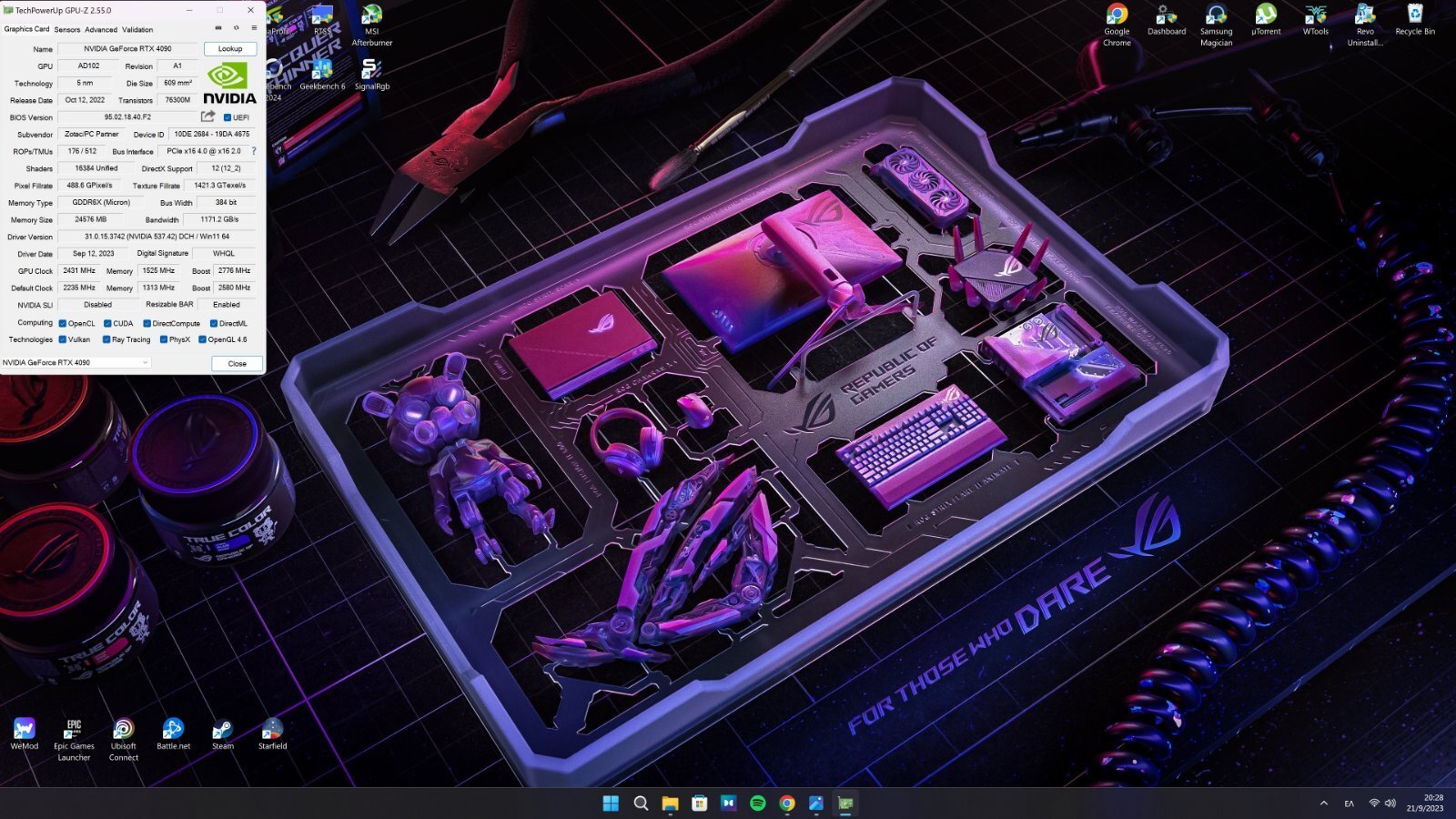Open the Starfield desktop icon
This screenshot has height=819, width=1456.
coord(272,733)
